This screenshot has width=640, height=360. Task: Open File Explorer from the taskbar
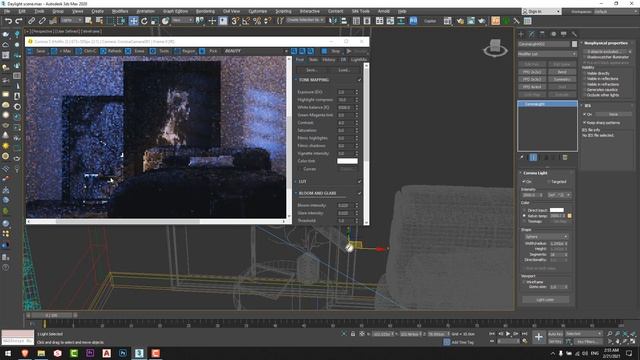(x=41, y=353)
